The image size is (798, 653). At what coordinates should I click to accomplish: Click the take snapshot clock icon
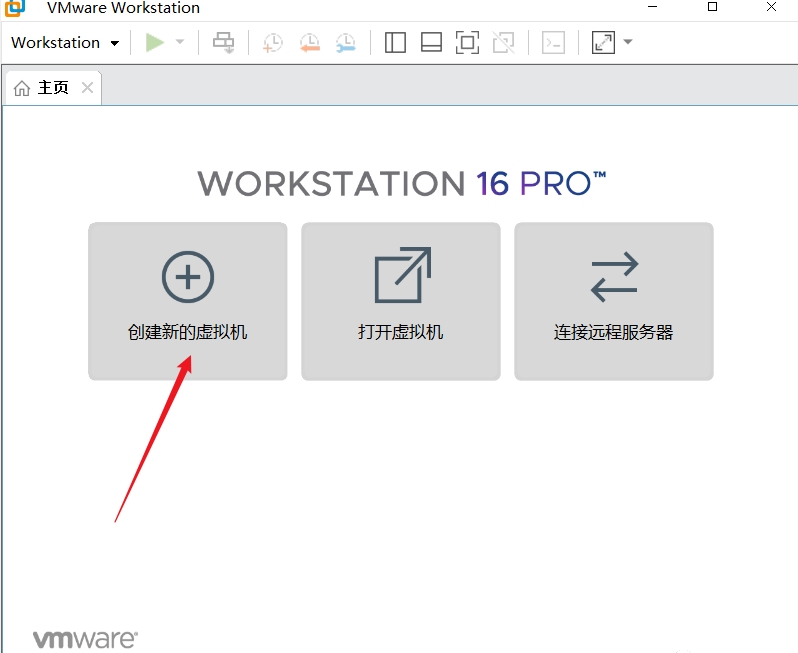273,42
